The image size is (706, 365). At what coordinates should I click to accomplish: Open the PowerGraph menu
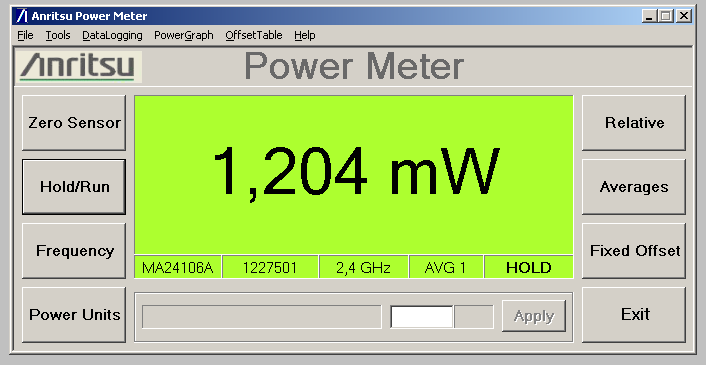tap(184, 35)
